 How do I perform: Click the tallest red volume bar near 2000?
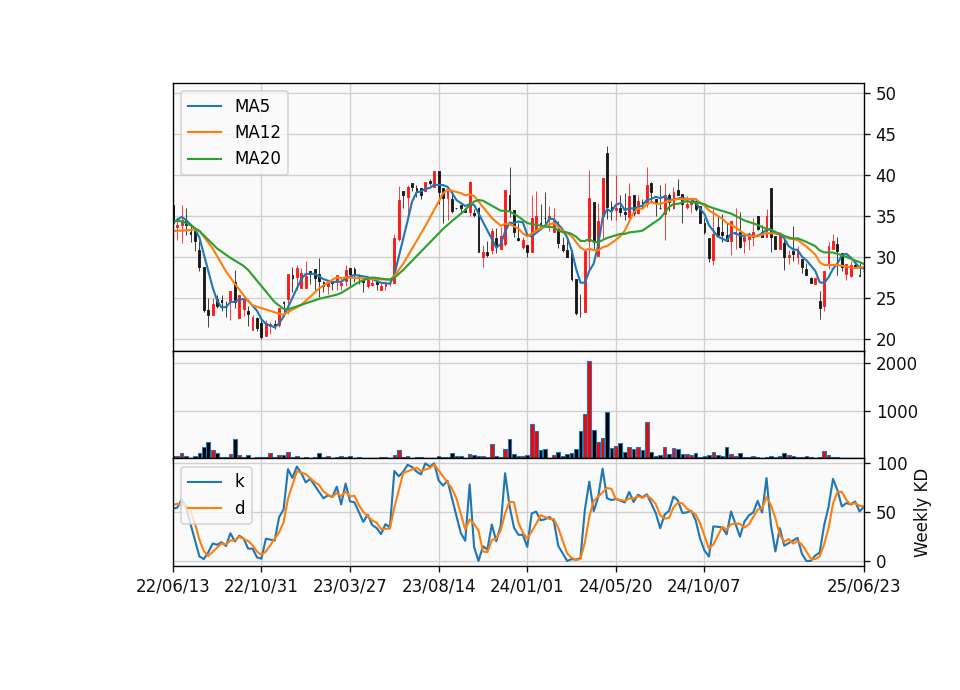(x=589, y=410)
